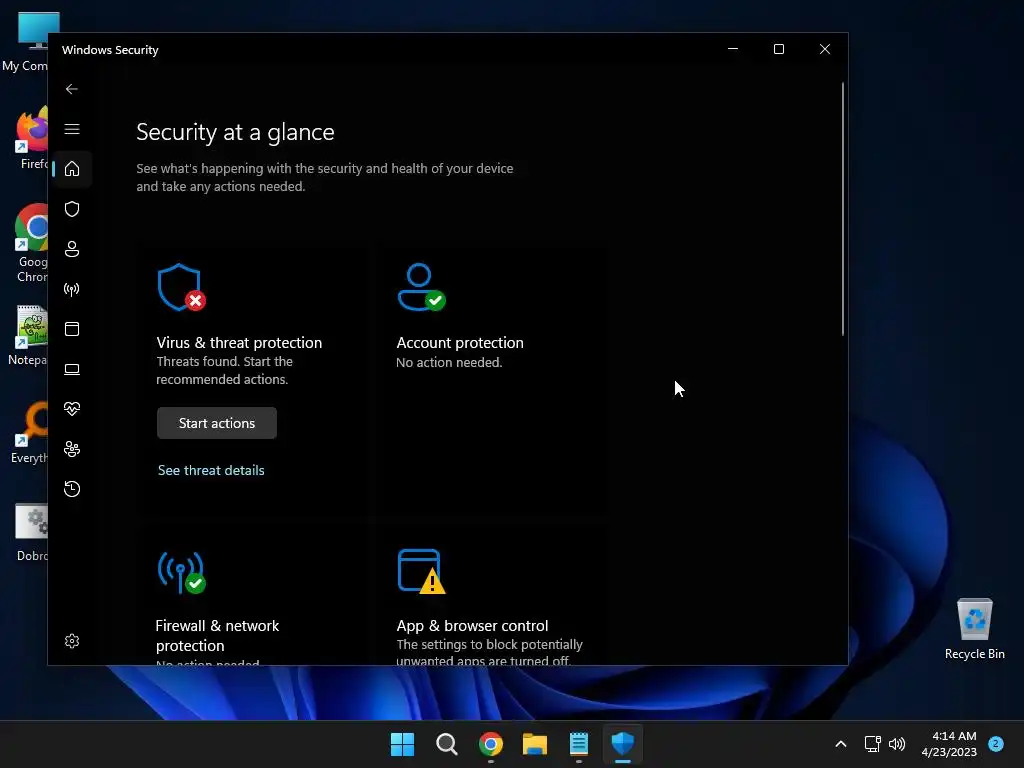Viewport: 1024px width, 768px height.
Task: Open See threat details link
Action: click(211, 470)
